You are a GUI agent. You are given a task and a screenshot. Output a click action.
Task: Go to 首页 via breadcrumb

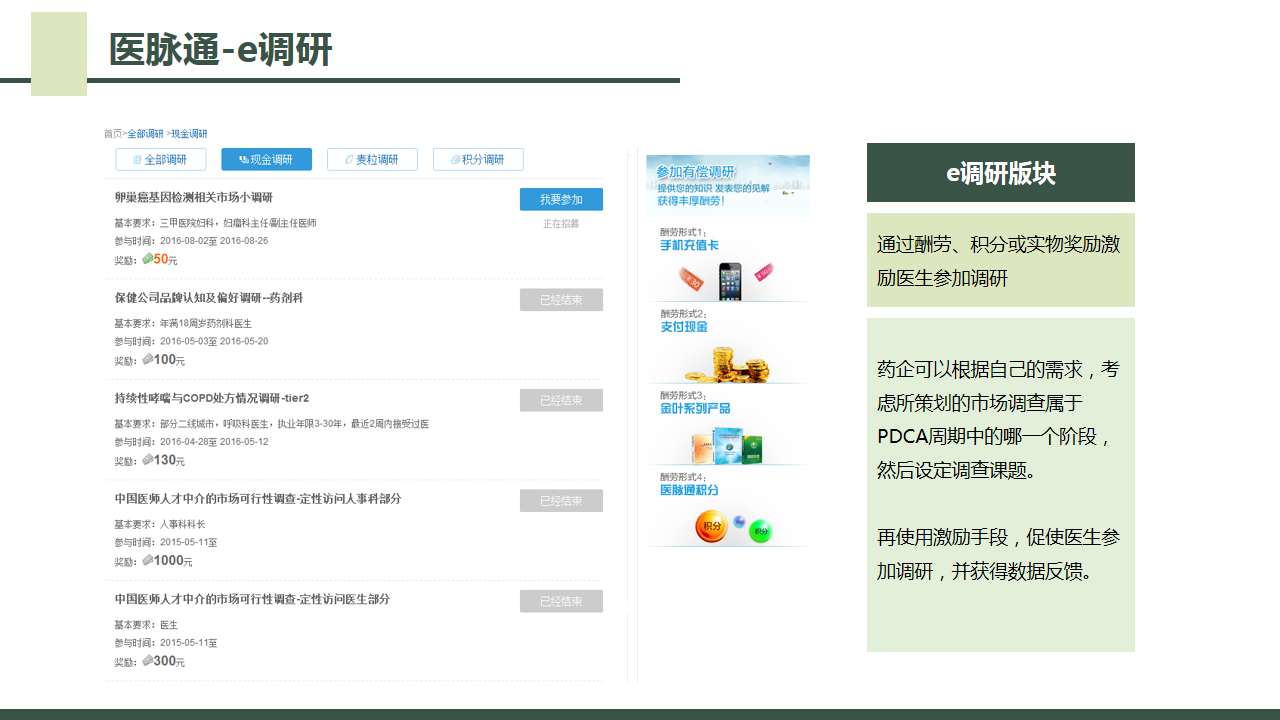tap(112, 134)
